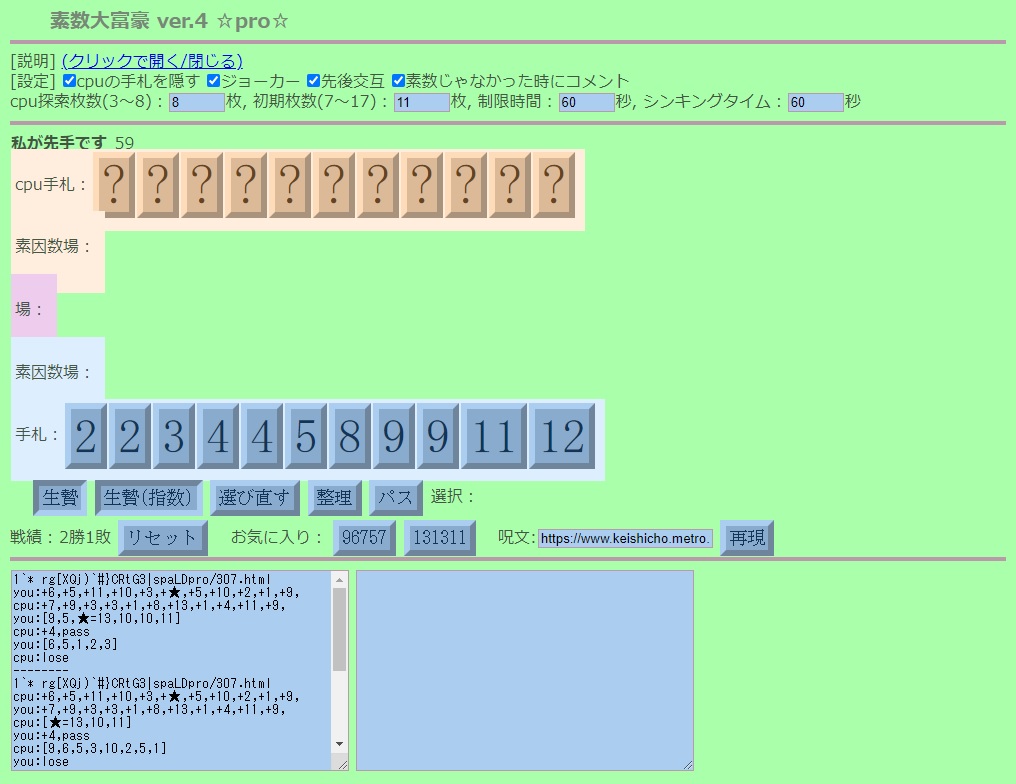
Task: Choose favorite number 96757
Action: click(364, 538)
